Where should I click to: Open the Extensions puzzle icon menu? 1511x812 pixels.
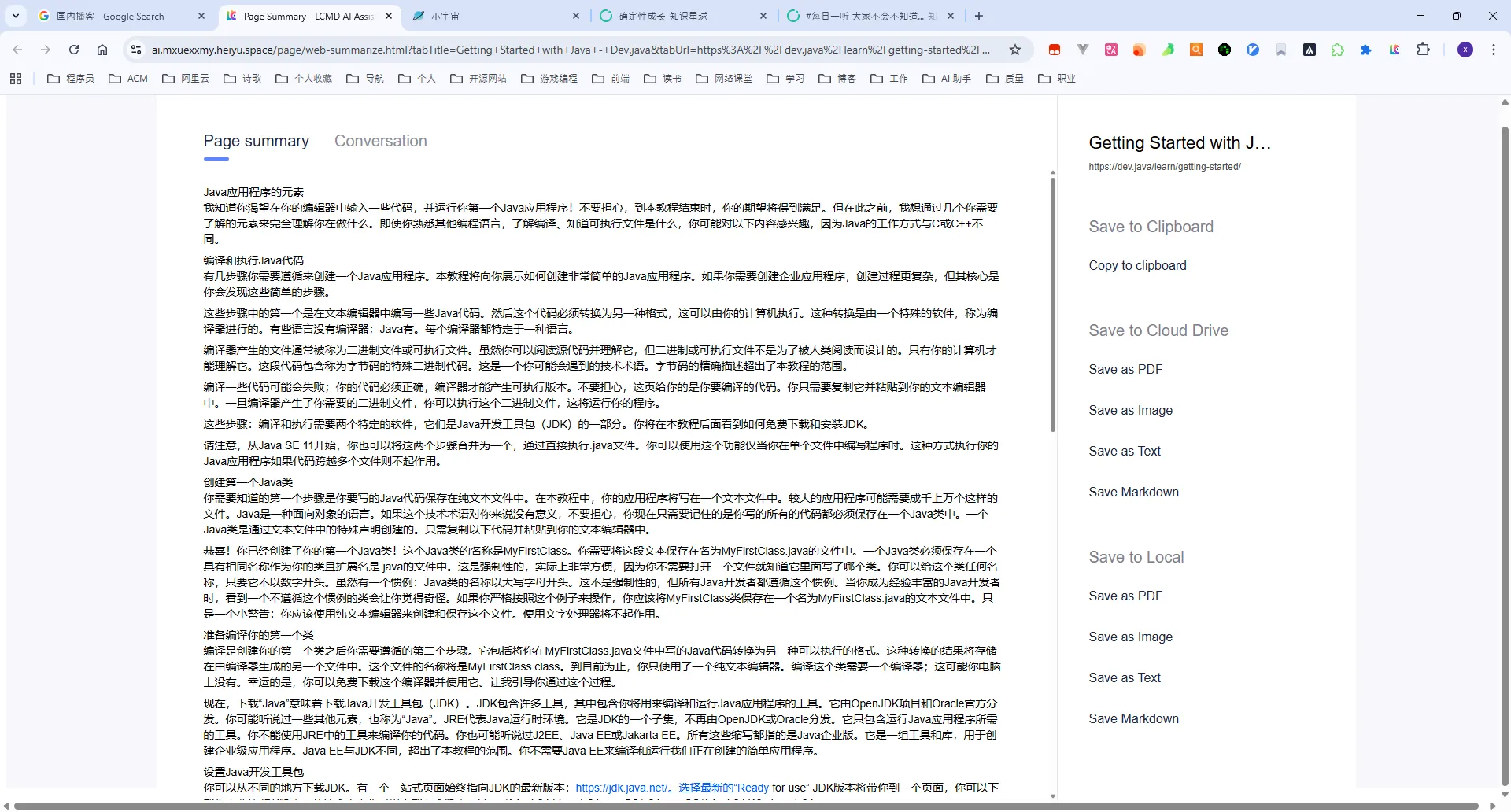(x=1423, y=50)
